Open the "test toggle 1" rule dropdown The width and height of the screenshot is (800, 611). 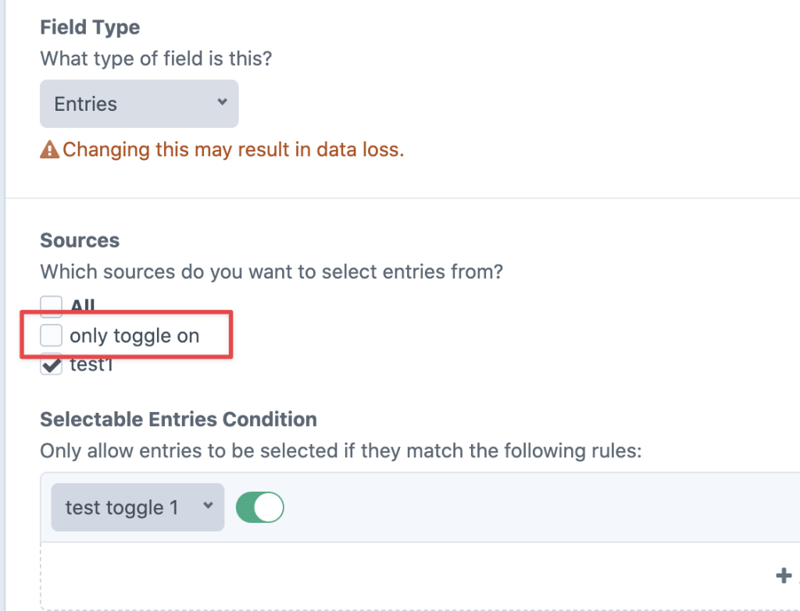click(x=137, y=508)
